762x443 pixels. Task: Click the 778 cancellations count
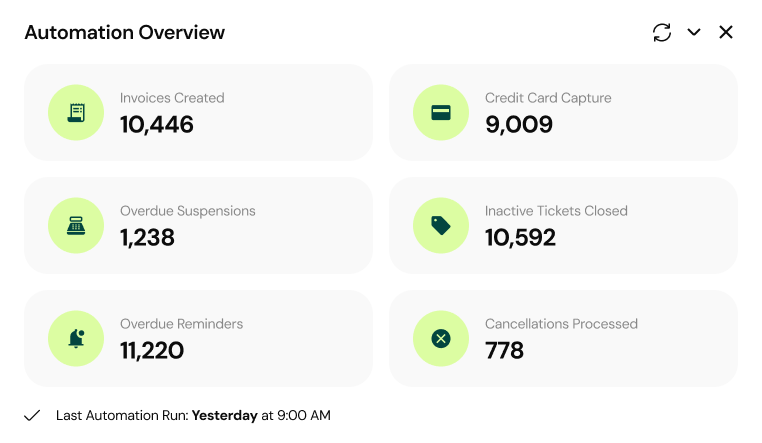click(505, 350)
